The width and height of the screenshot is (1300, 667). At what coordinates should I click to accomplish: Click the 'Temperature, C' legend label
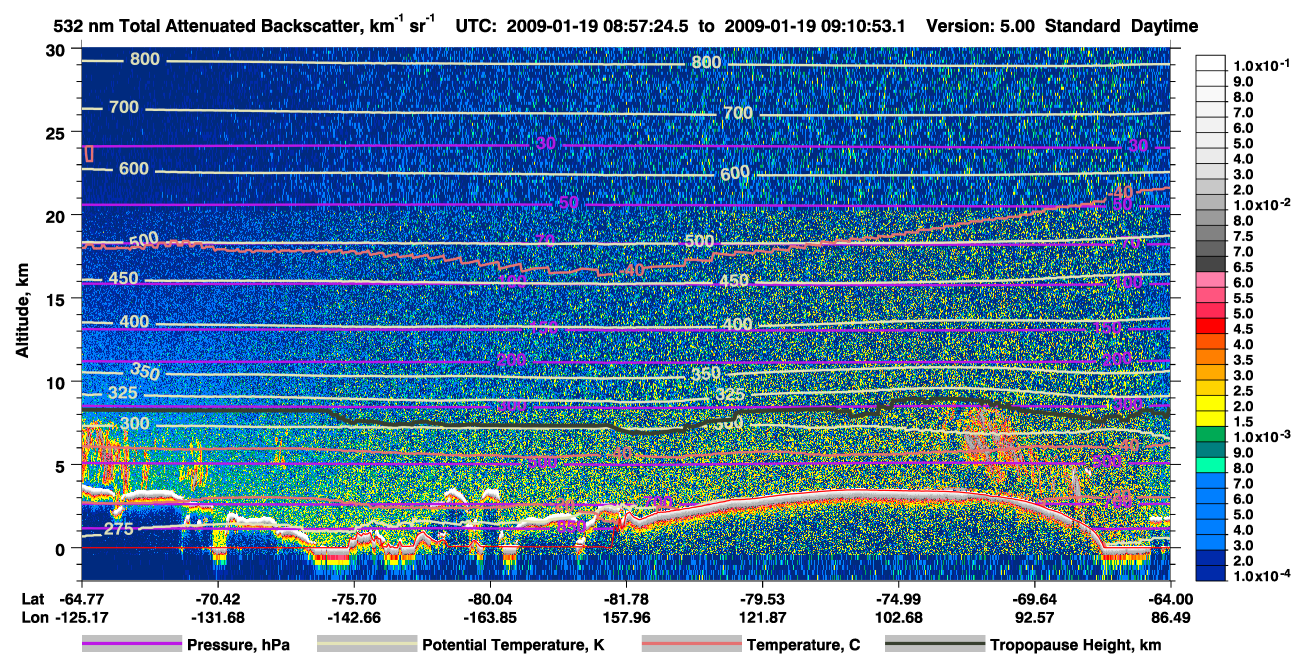tap(803, 645)
